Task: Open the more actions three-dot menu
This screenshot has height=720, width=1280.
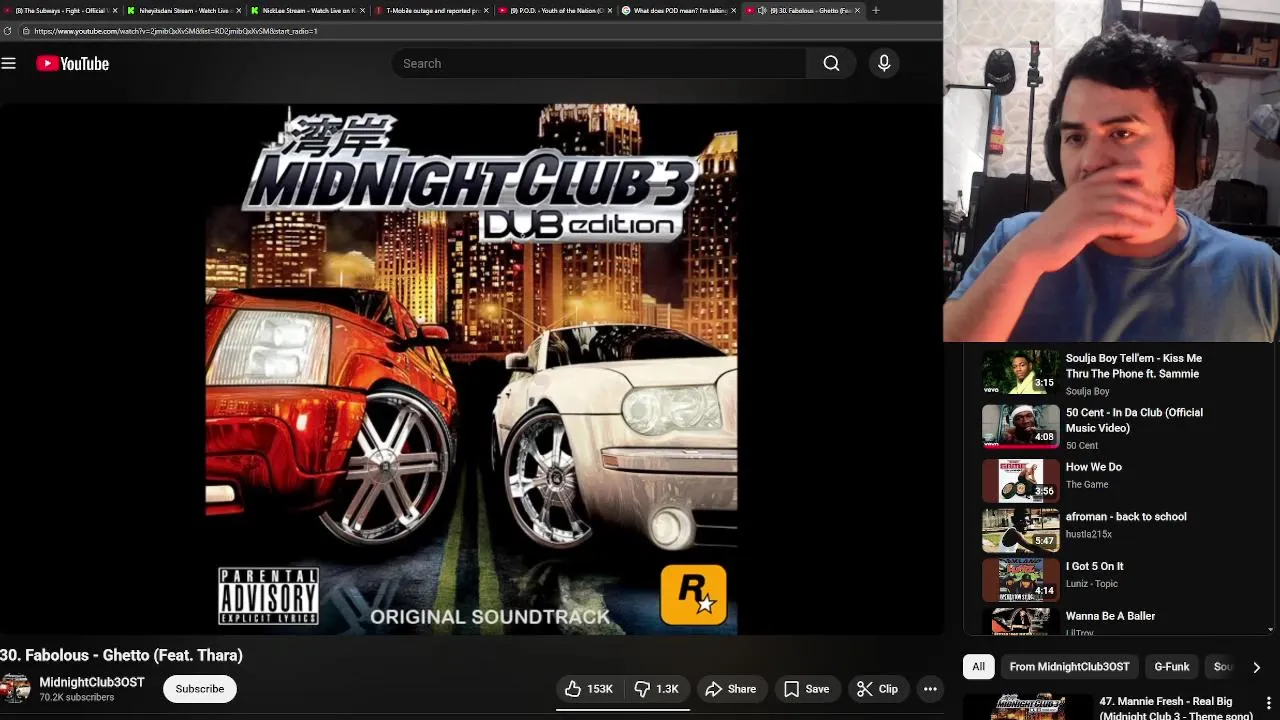Action: tap(930, 689)
